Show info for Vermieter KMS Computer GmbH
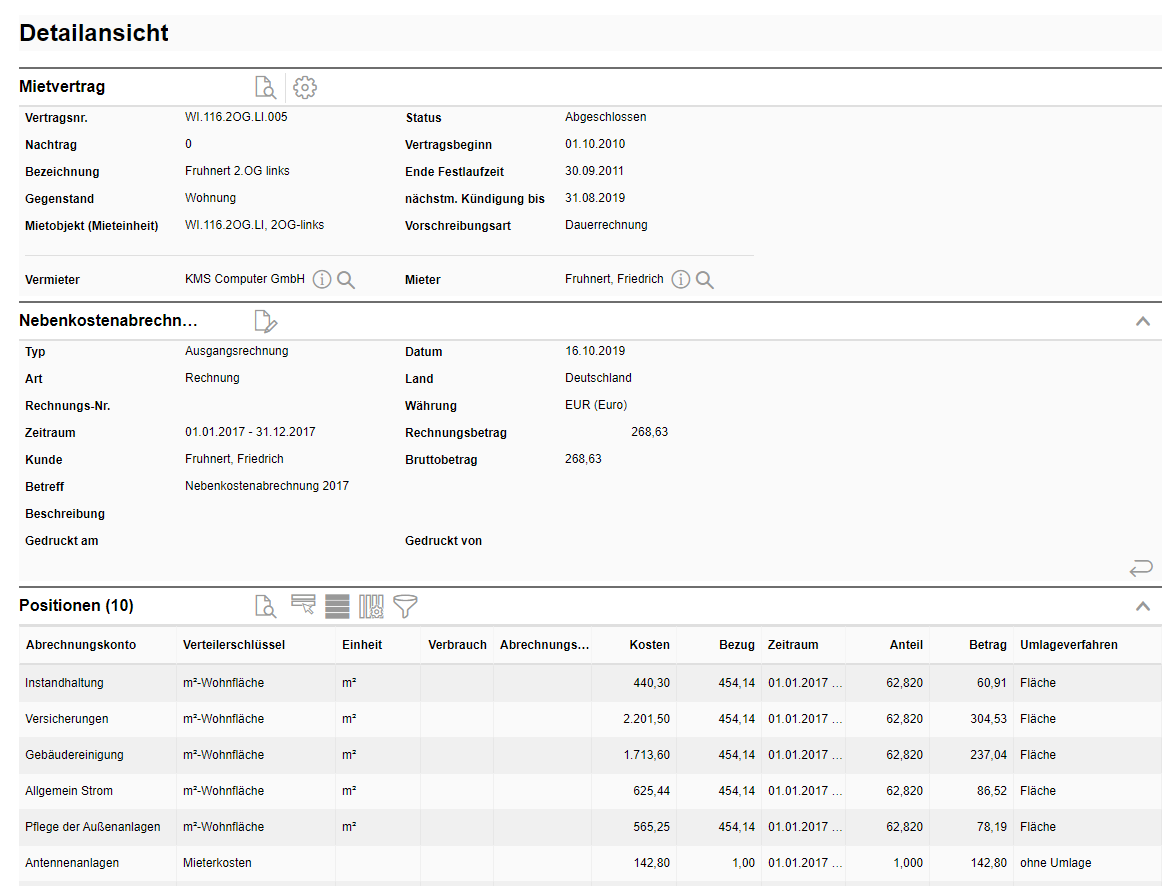 click(322, 280)
